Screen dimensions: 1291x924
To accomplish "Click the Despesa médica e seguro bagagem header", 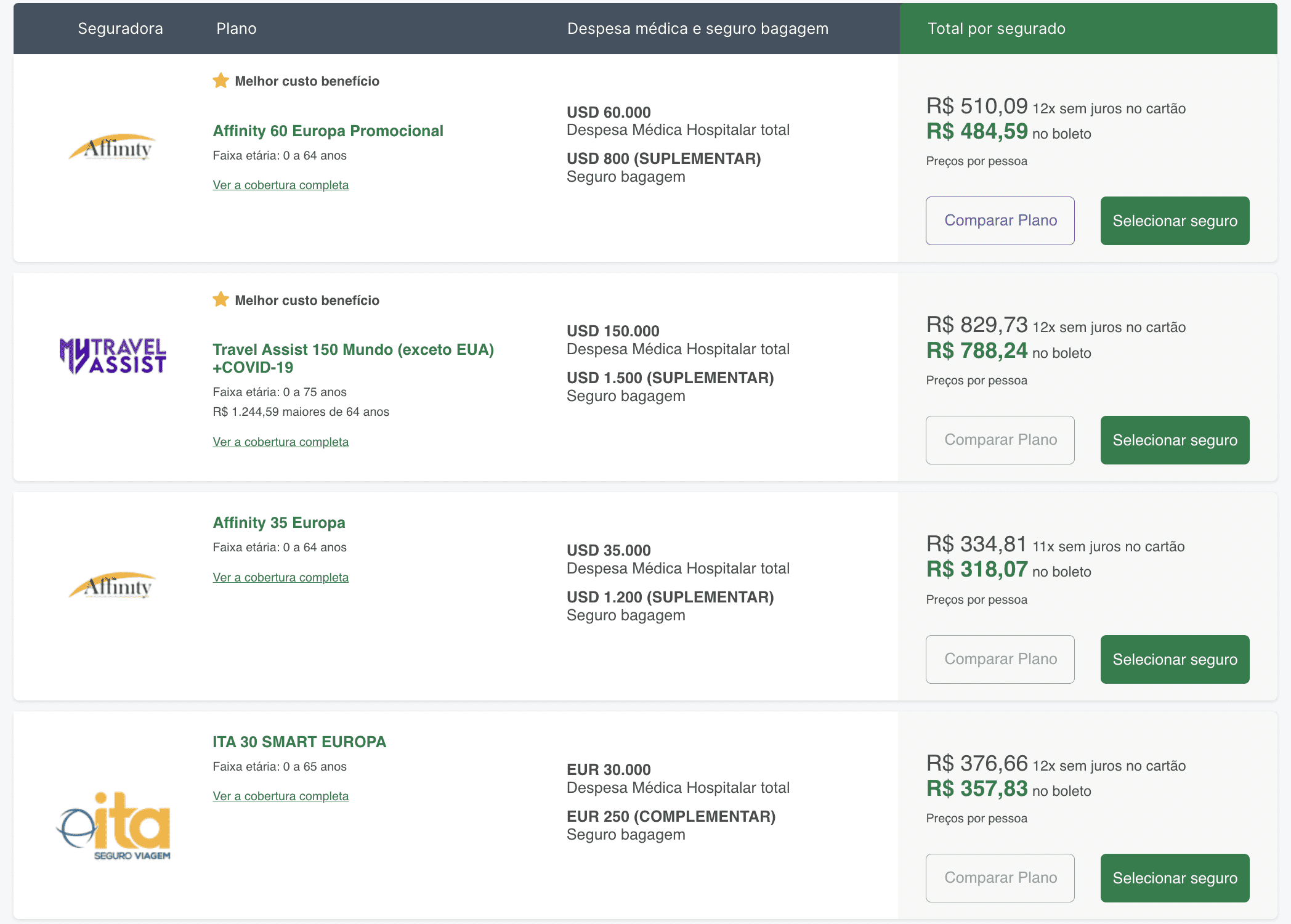I will (x=698, y=28).
